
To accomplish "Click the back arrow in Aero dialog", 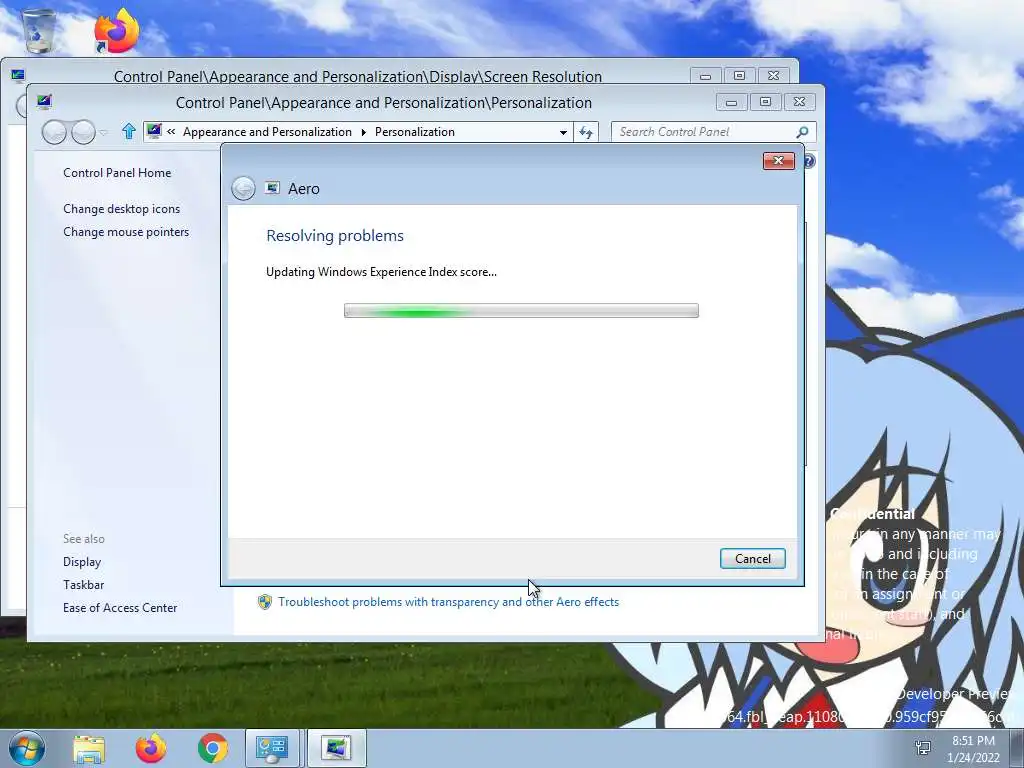I will pyautogui.click(x=243, y=189).
